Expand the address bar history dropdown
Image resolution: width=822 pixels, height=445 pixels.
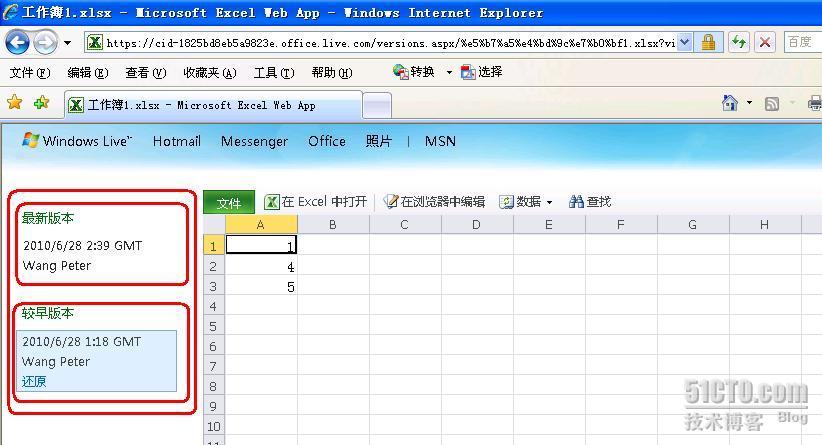(x=685, y=42)
